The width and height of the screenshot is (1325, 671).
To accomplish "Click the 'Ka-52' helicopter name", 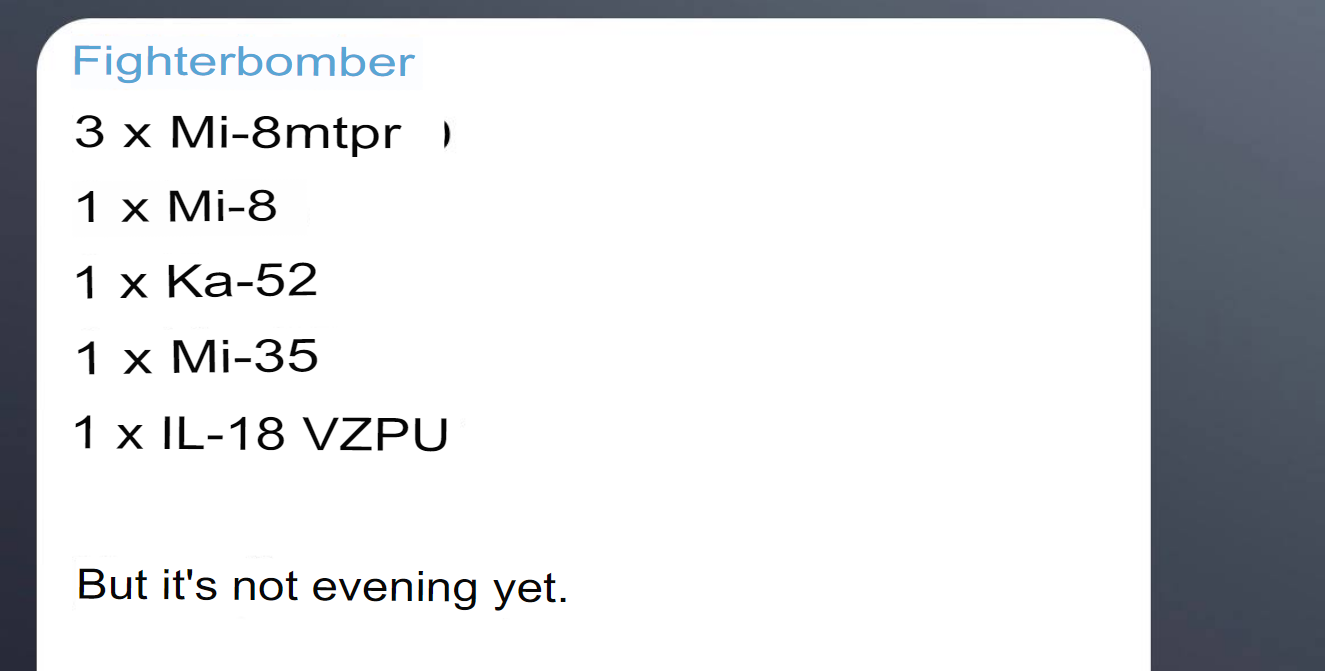I will point(242,282).
